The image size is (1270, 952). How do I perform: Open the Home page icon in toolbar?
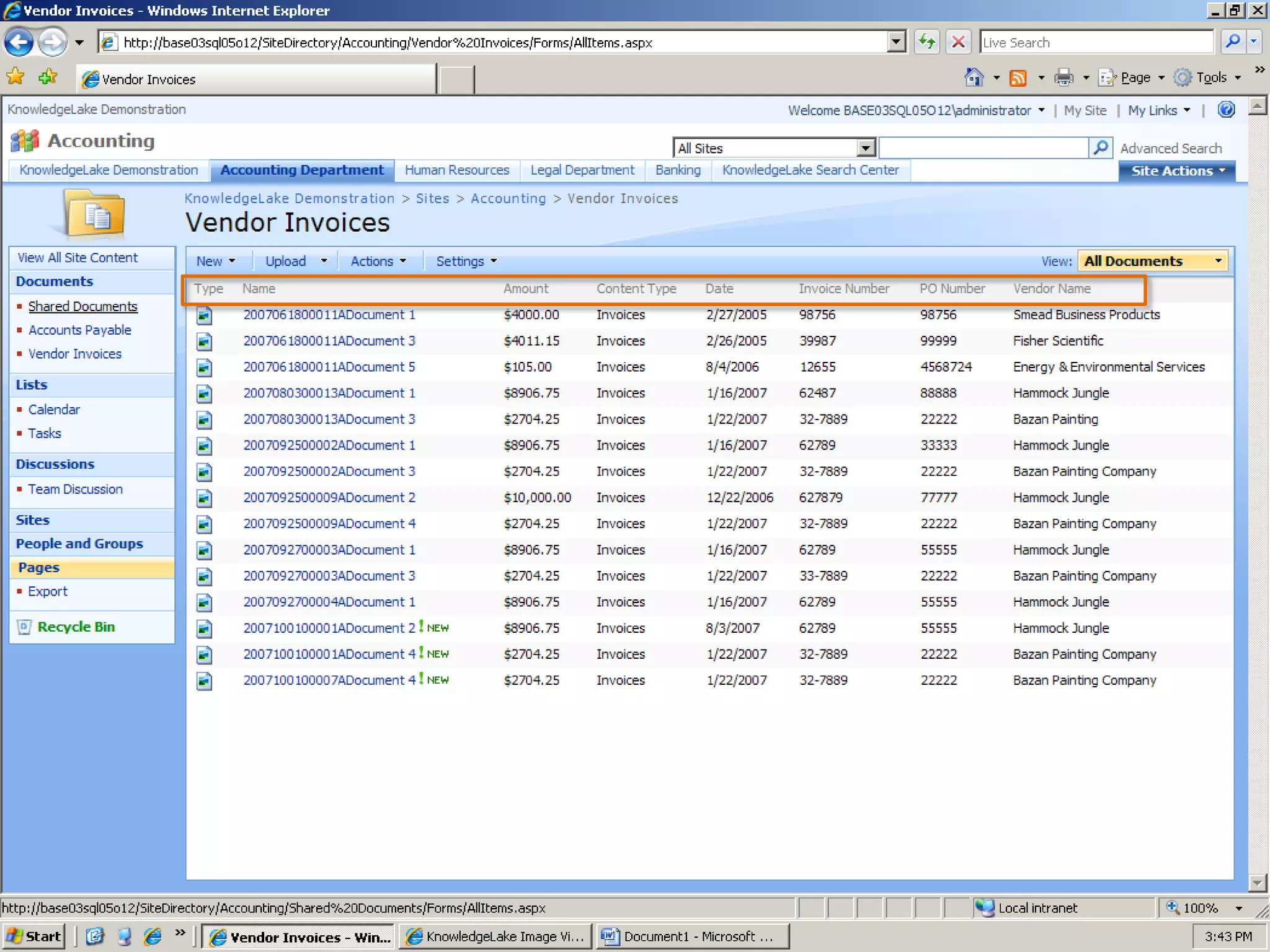pos(974,77)
